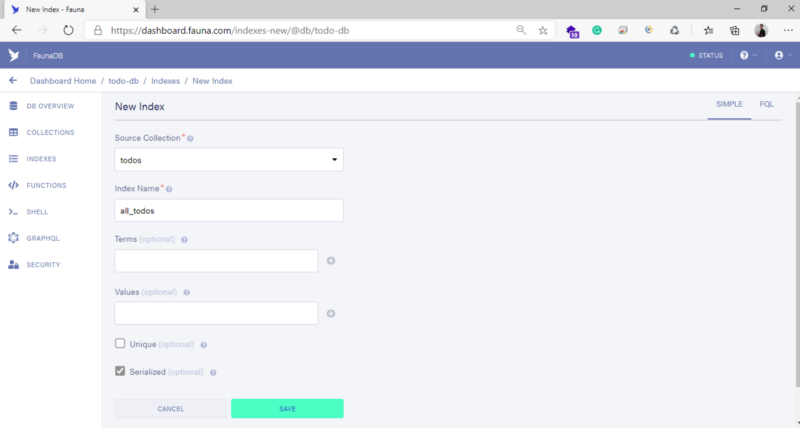Open FUNCTIONS in sidebar

pyautogui.click(x=46, y=186)
